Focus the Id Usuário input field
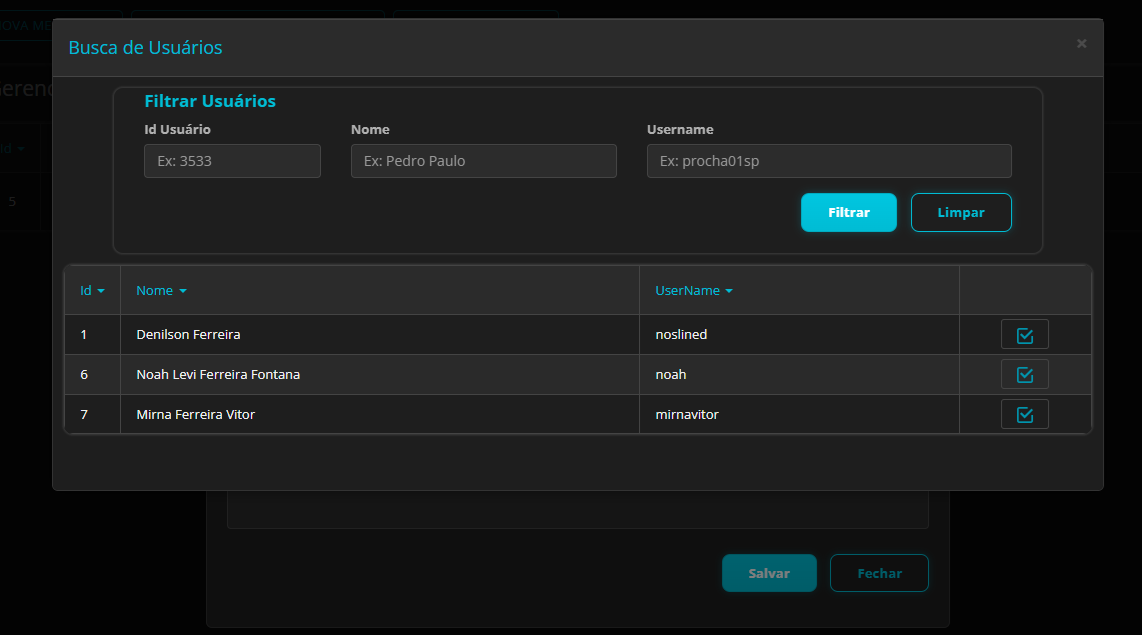Screen dimensions: 1142x635 pyautogui.click(x=232, y=161)
